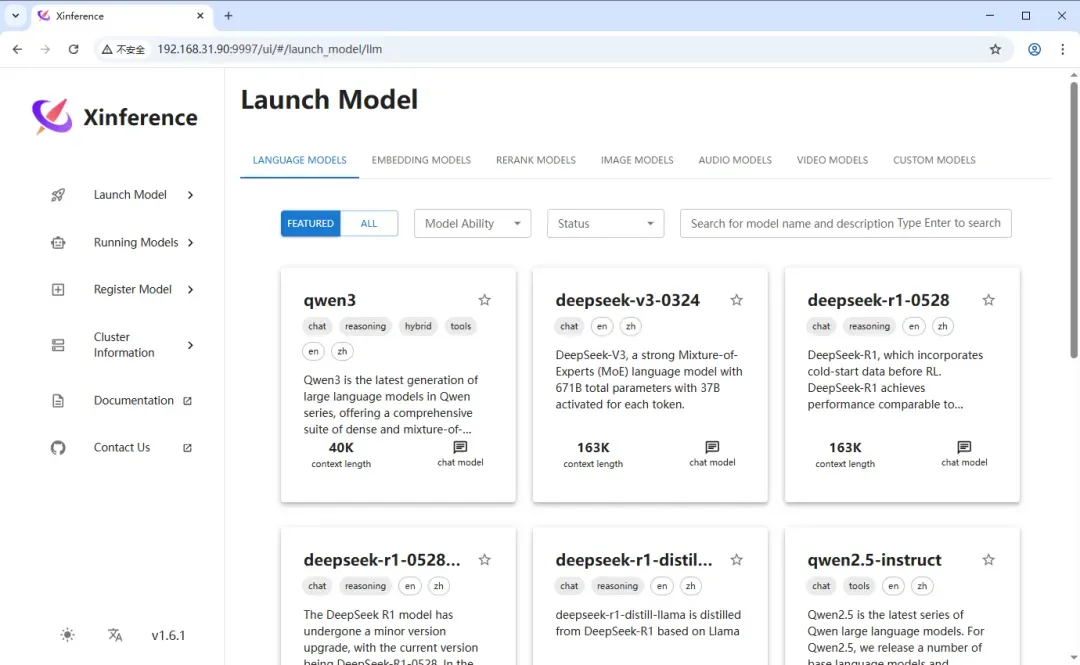
Task: Expand the Cluster Information chevron
Action: coord(190,345)
